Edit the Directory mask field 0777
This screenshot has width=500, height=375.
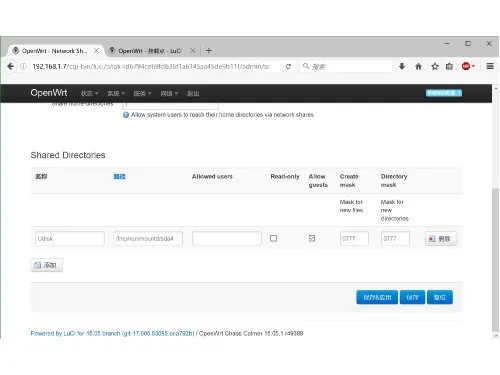pyautogui.click(x=395, y=238)
